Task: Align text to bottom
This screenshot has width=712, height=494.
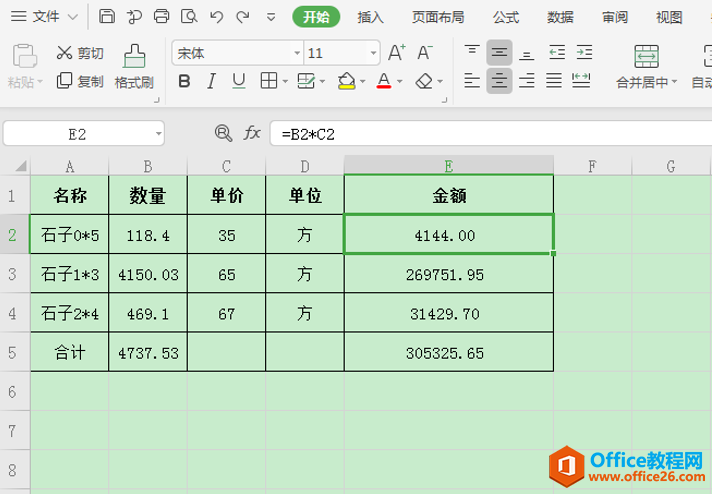Action: [x=526, y=55]
